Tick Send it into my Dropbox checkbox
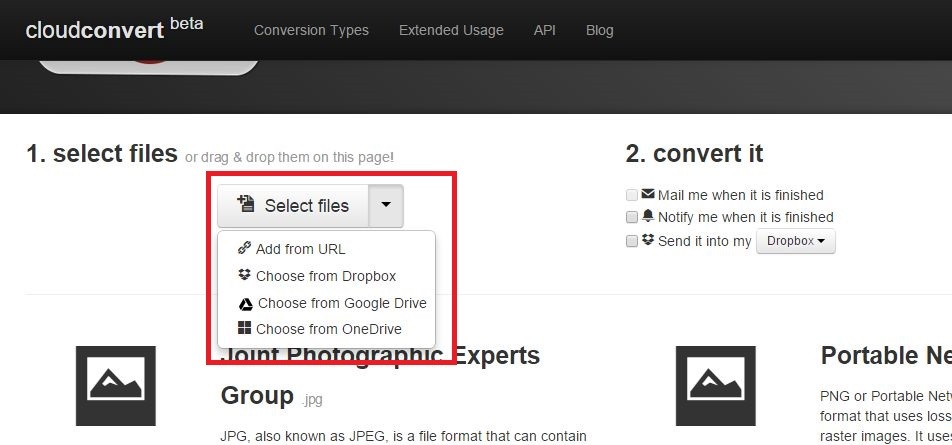This screenshot has height=445, width=952. pyautogui.click(x=631, y=241)
